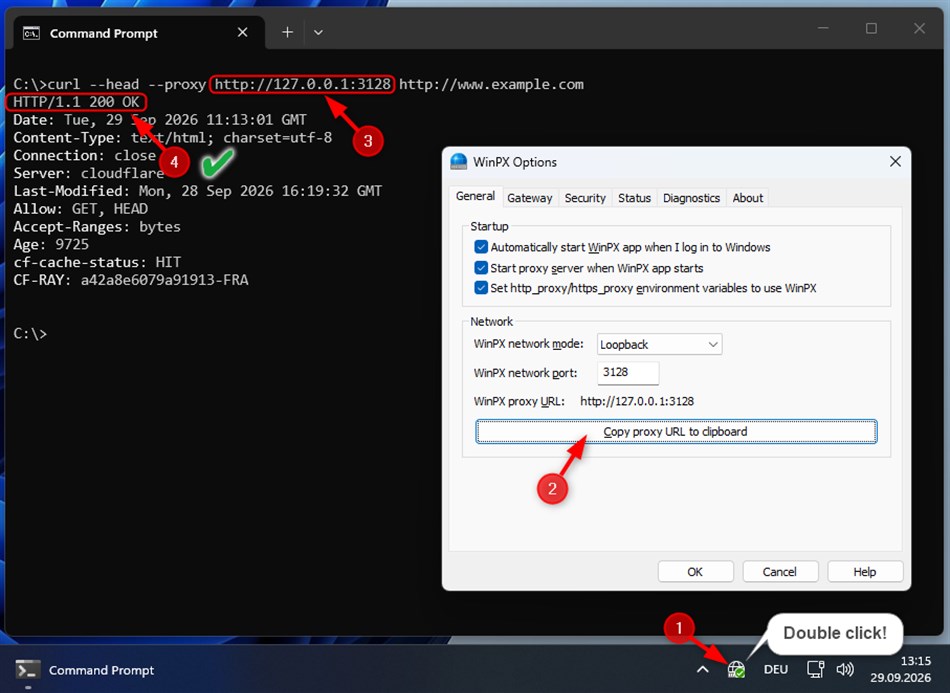Click the Command Prompt tab icon

32,33
